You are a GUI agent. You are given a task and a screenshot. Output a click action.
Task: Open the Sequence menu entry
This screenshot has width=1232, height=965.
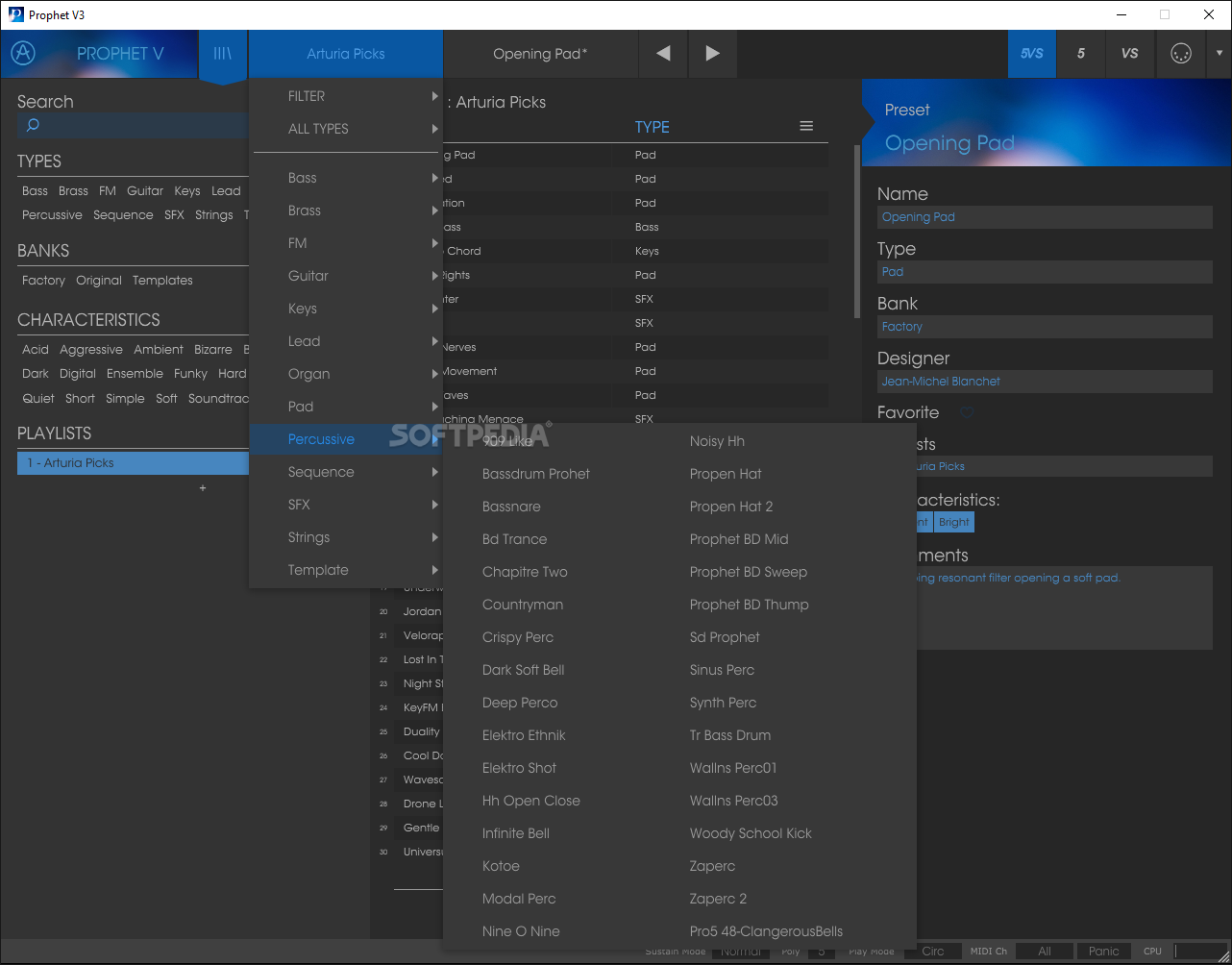[346, 472]
